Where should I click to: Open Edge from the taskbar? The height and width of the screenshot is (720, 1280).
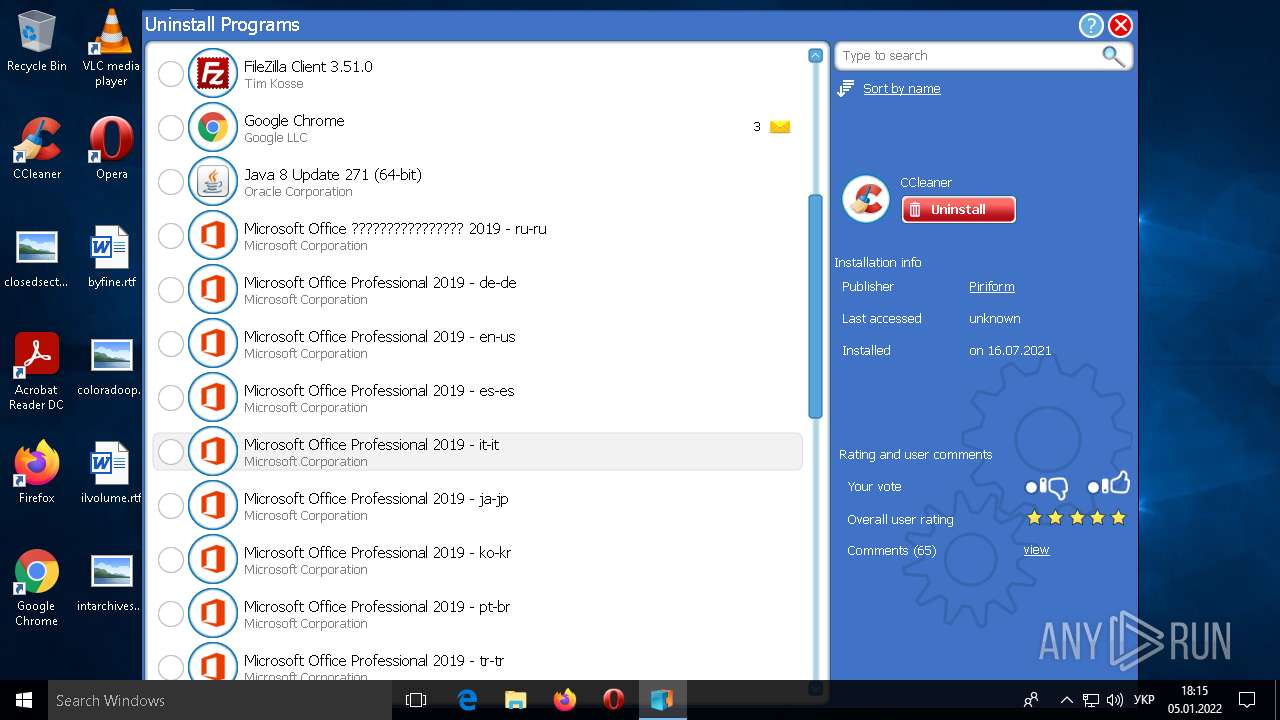467,700
